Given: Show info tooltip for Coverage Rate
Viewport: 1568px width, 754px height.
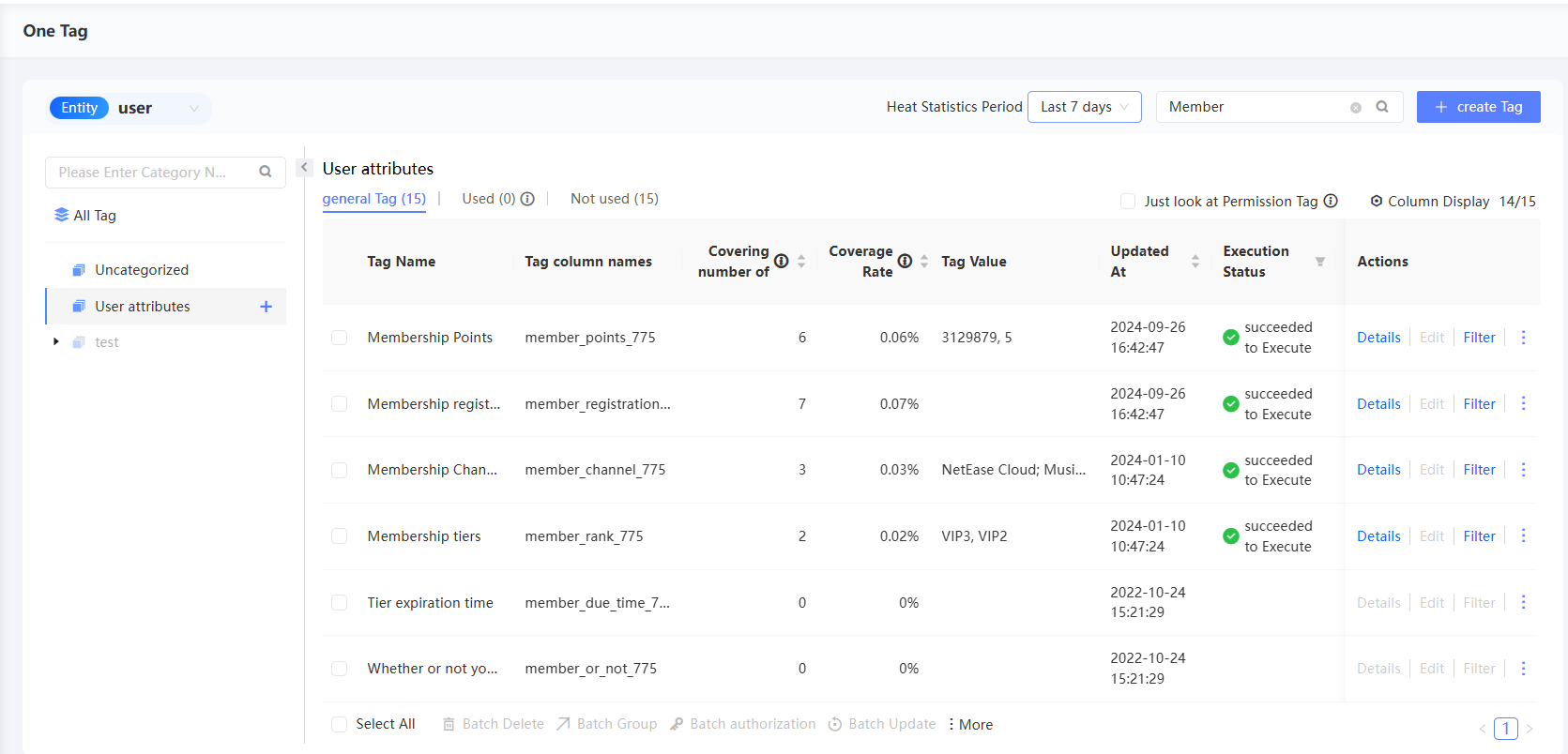Looking at the screenshot, I should 905,262.
